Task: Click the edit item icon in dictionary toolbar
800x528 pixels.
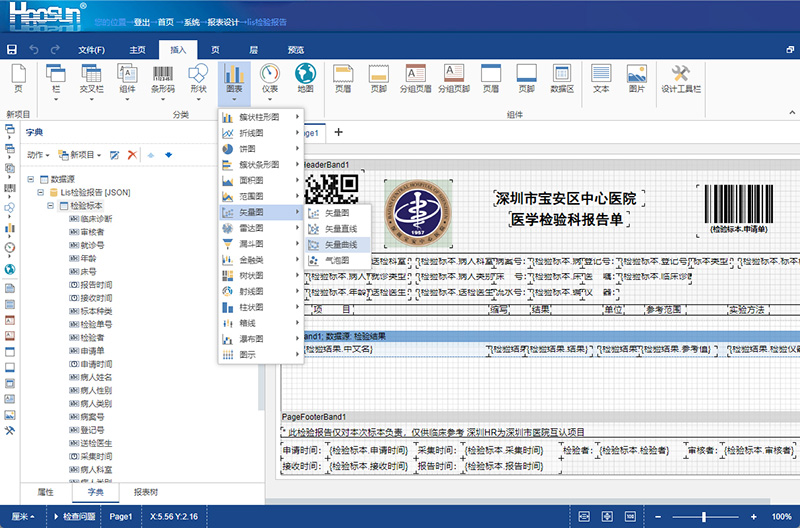Action: click(x=114, y=155)
